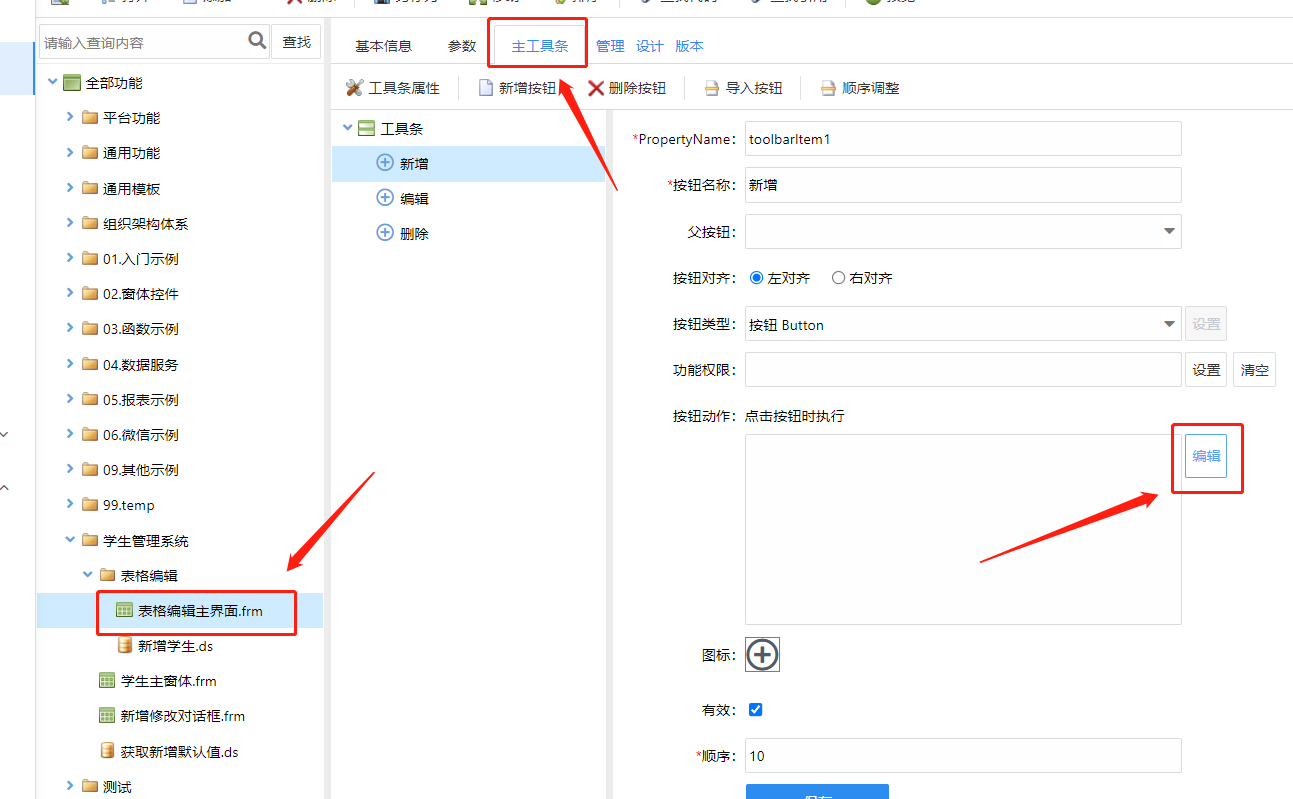Click the 顺序调整 toolbar icon
Image resolution: width=1293 pixels, height=799 pixels.
click(x=828, y=88)
